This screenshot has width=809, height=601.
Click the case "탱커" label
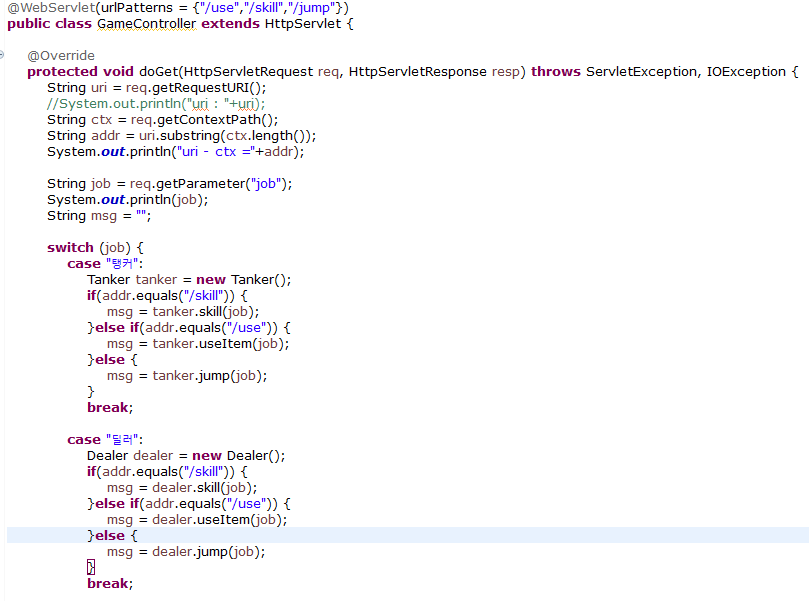point(105,264)
